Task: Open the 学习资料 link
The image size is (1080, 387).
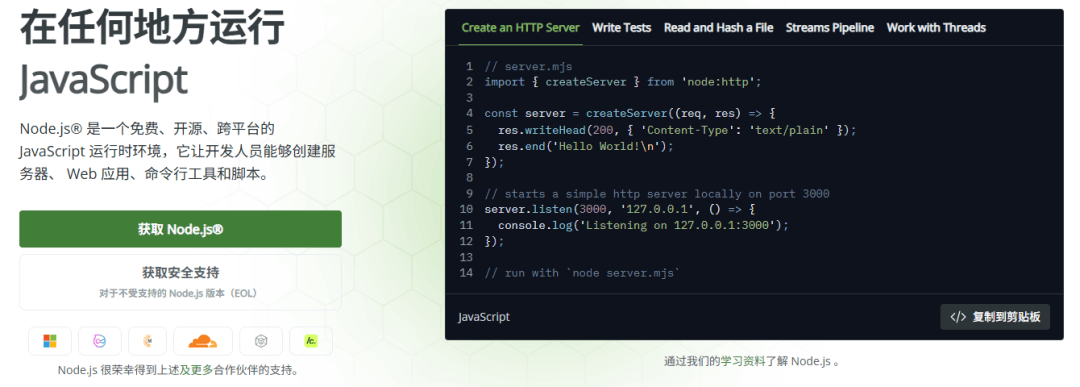Action: (742, 361)
